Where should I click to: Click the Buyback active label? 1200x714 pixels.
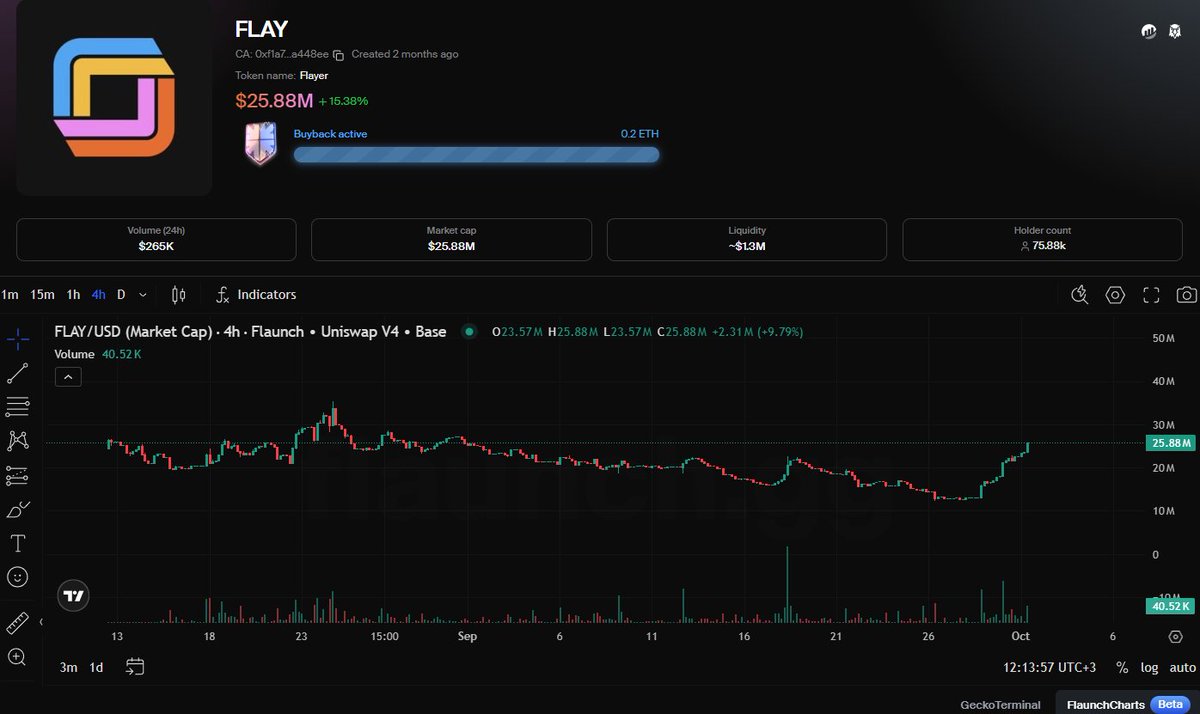(x=330, y=133)
